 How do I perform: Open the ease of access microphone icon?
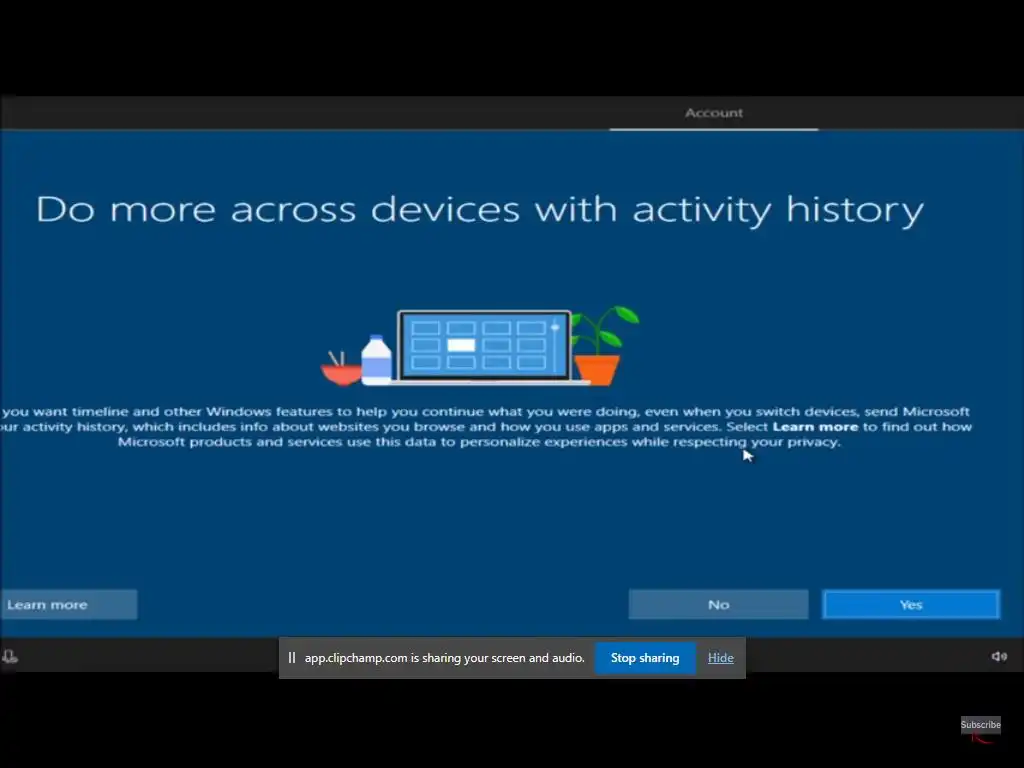10,656
